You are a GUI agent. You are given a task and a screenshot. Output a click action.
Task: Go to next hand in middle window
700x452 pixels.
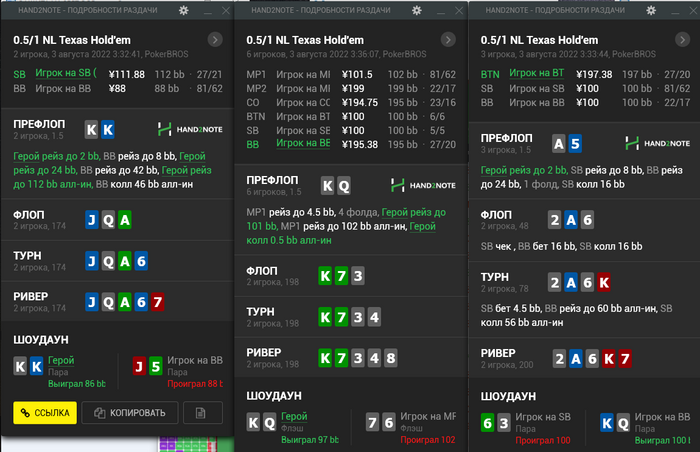tap(448, 40)
